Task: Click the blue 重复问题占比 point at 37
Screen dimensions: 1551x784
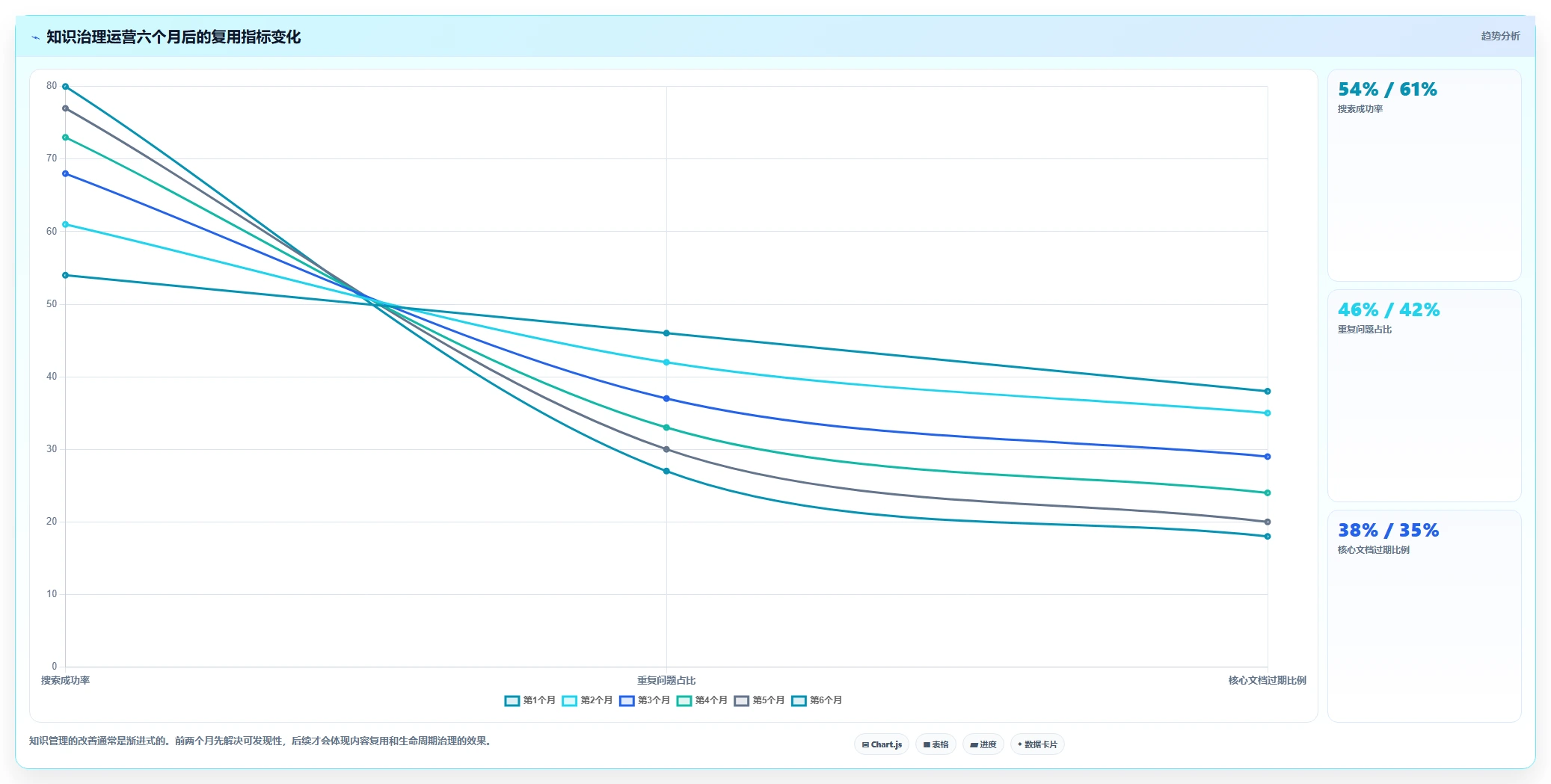Action: point(666,398)
